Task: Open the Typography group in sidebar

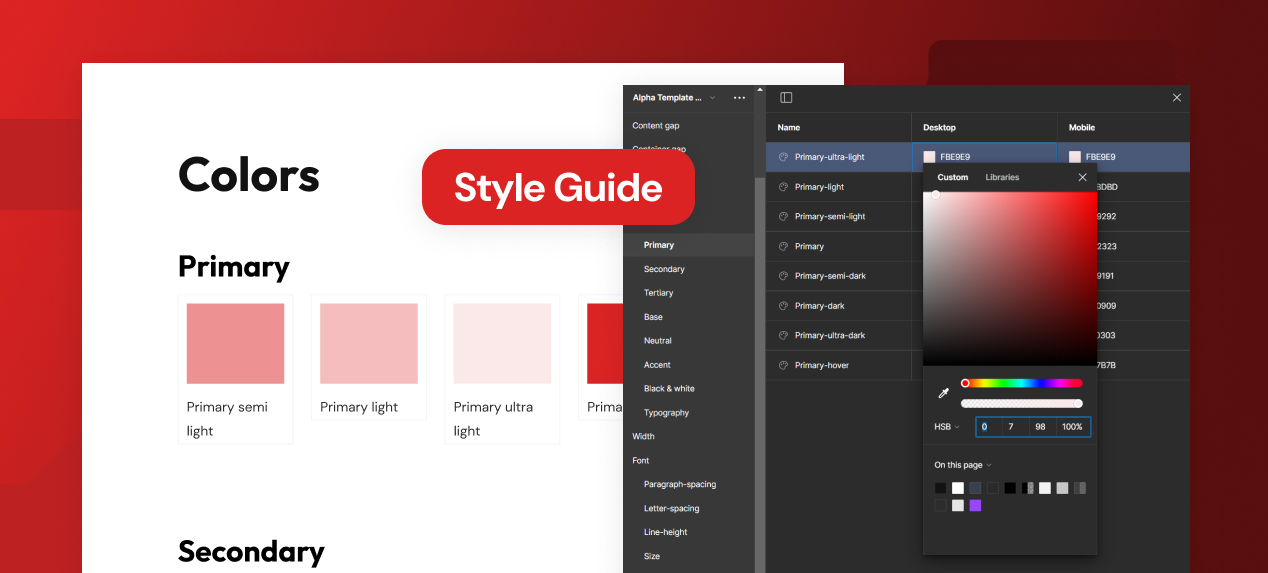Action: pos(666,413)
